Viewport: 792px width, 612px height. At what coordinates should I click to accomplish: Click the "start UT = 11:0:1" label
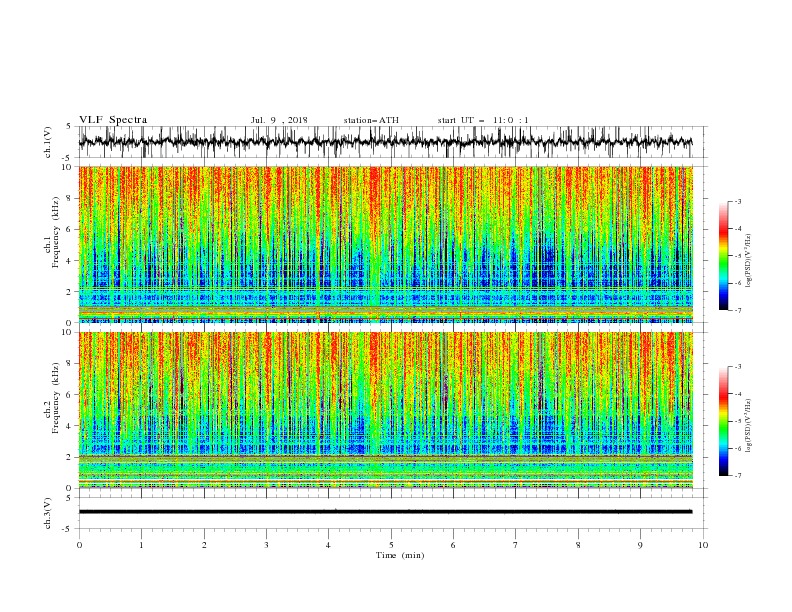click(x=483, y=120)
